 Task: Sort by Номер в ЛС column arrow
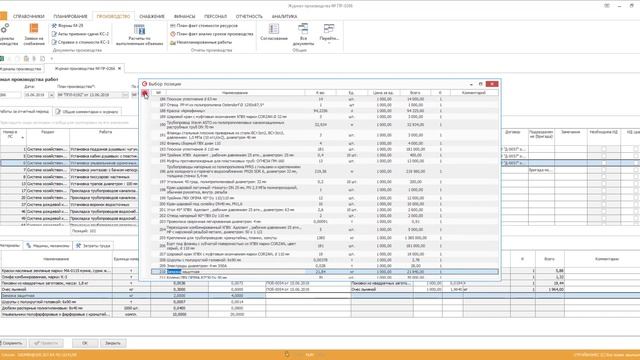(x=22, y=138)
